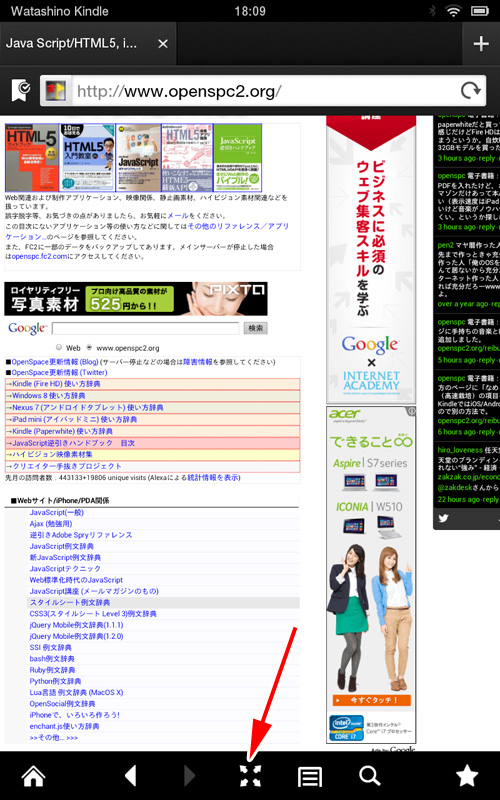Open the ハイビジョン映像素材集 link

coord(53,454)
